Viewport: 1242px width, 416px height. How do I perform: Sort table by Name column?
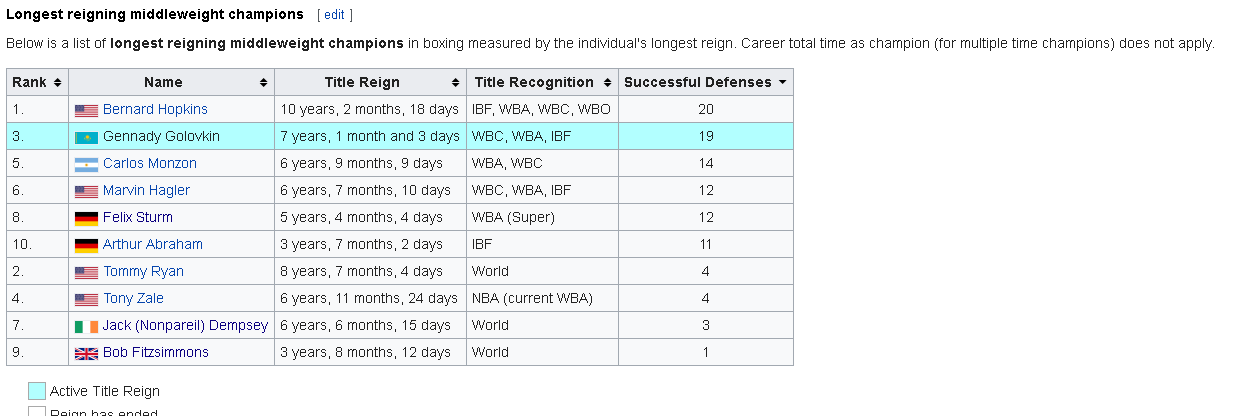171,82
